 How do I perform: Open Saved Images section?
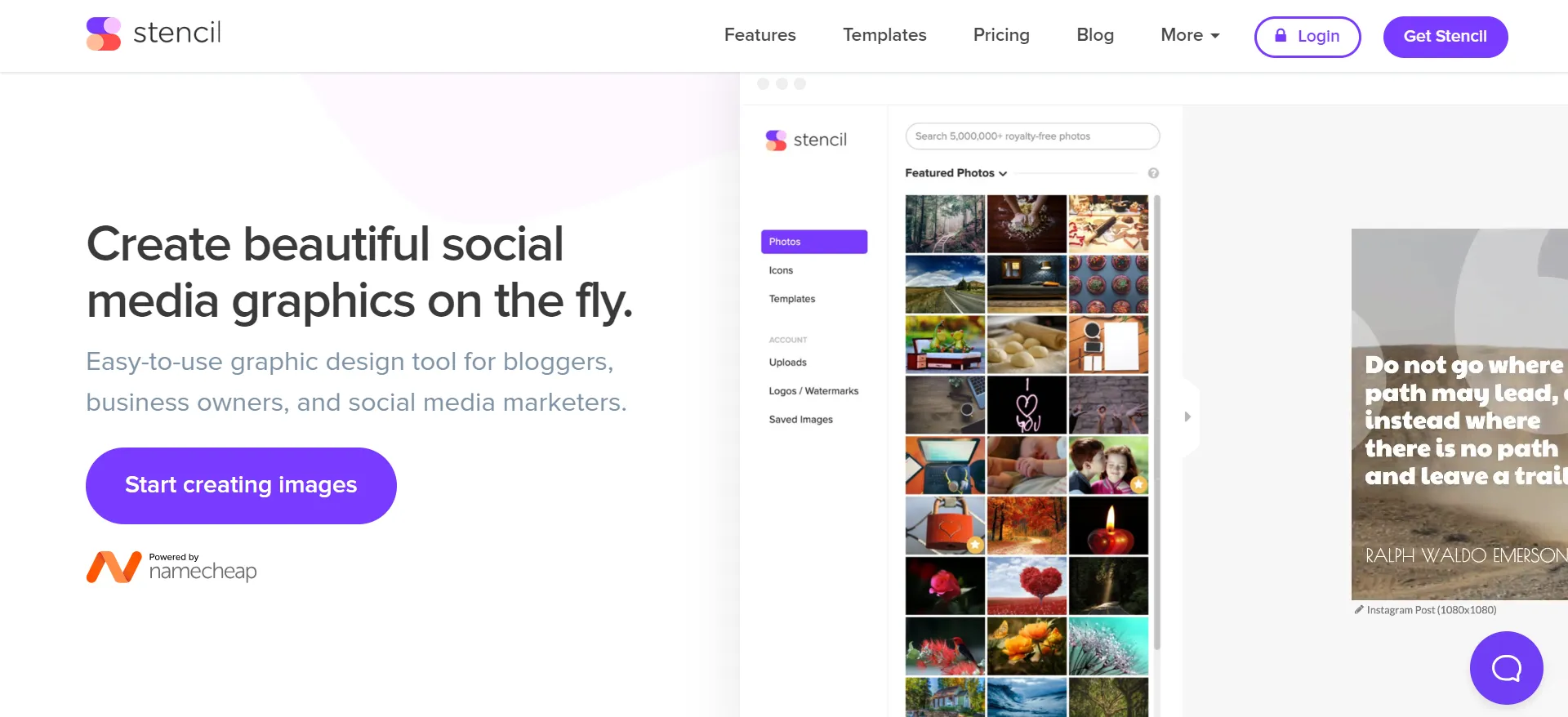point(800,420)
